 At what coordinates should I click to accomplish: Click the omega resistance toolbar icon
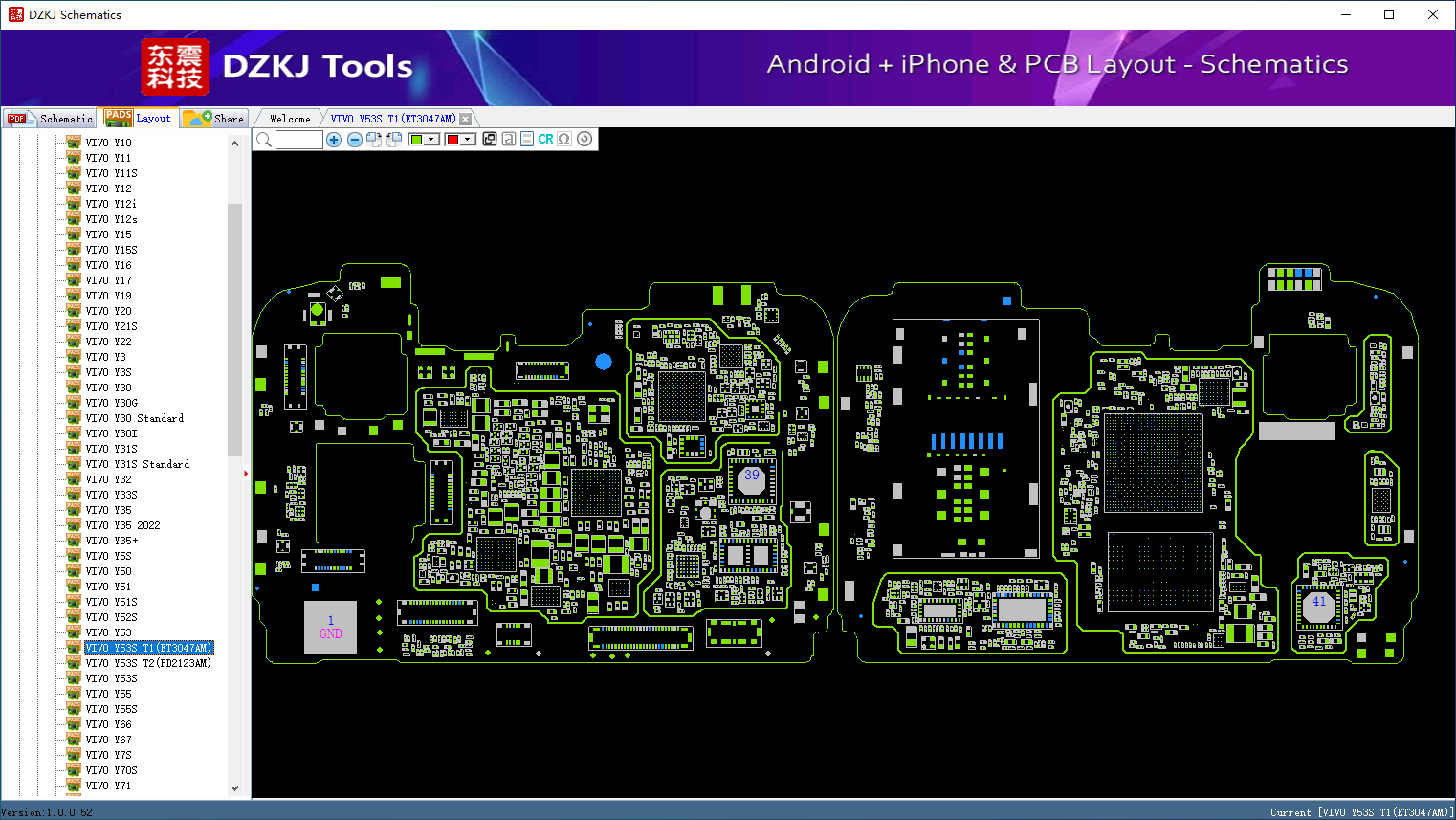pyautogui.click(x=564, y=139)
